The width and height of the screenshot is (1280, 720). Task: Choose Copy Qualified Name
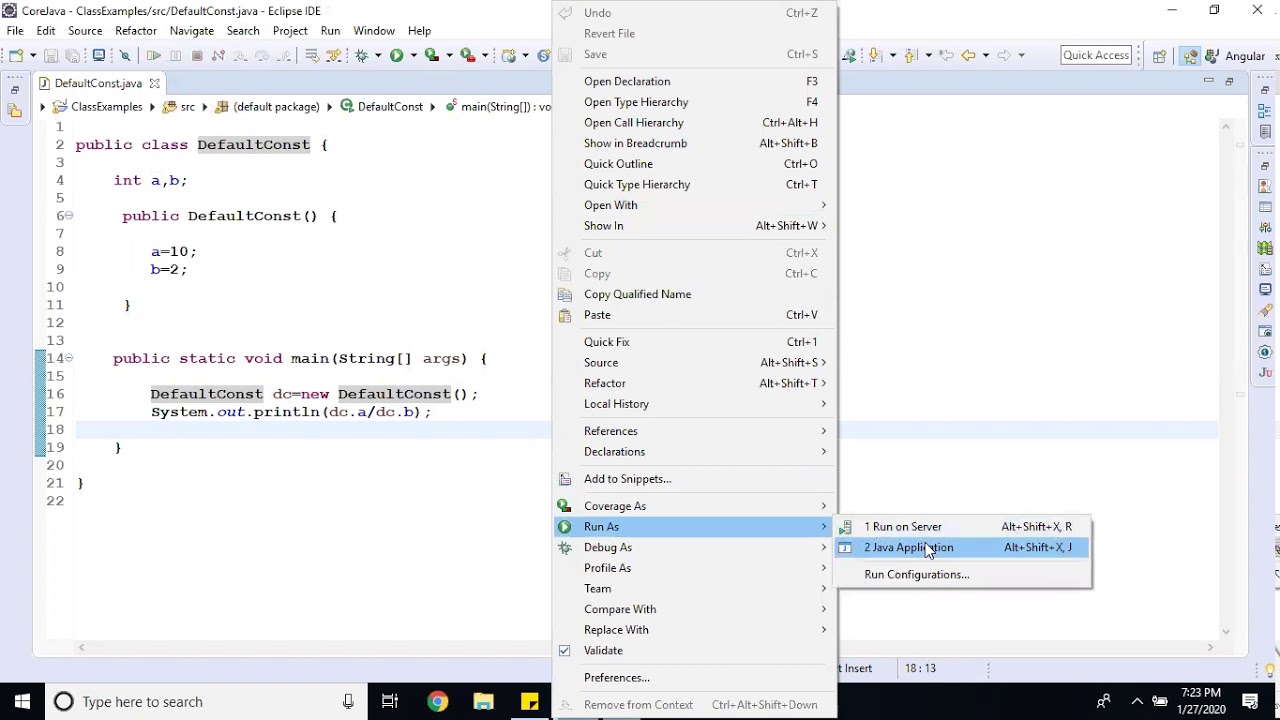pyautogui.click(x=694, y=294)
